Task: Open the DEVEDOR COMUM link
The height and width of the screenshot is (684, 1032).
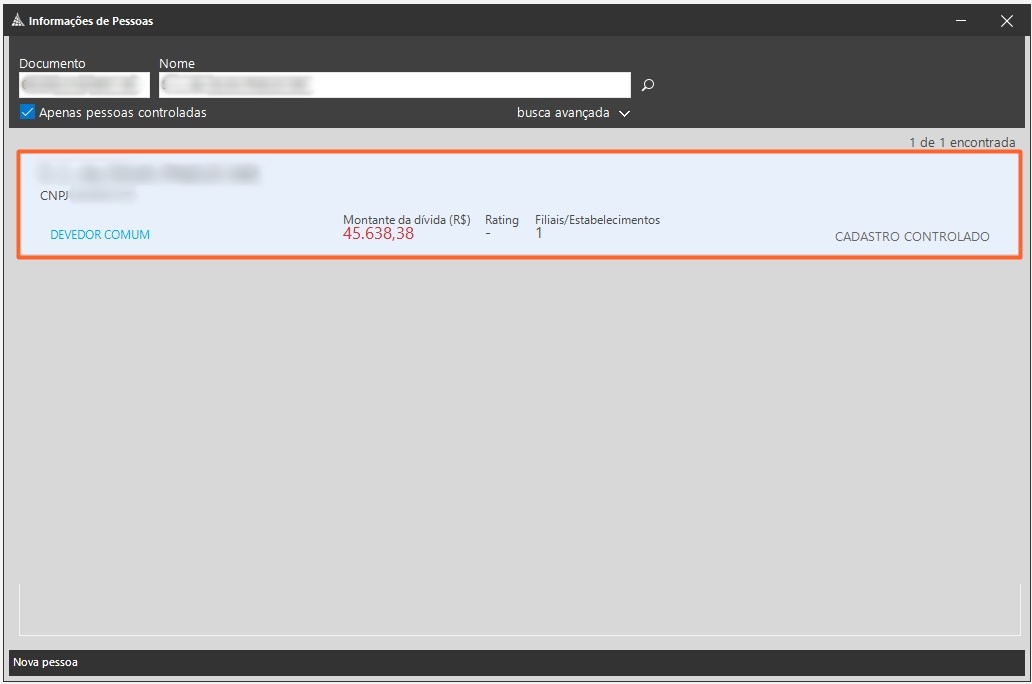Action: pos(100,235)
